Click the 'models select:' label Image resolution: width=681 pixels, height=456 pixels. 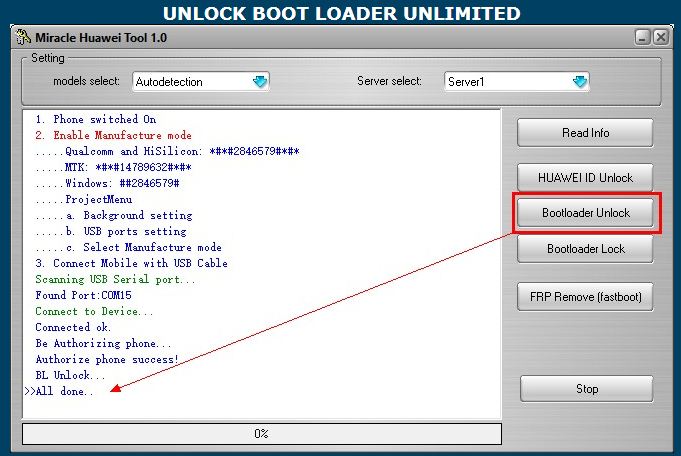[x=86, y=81]
